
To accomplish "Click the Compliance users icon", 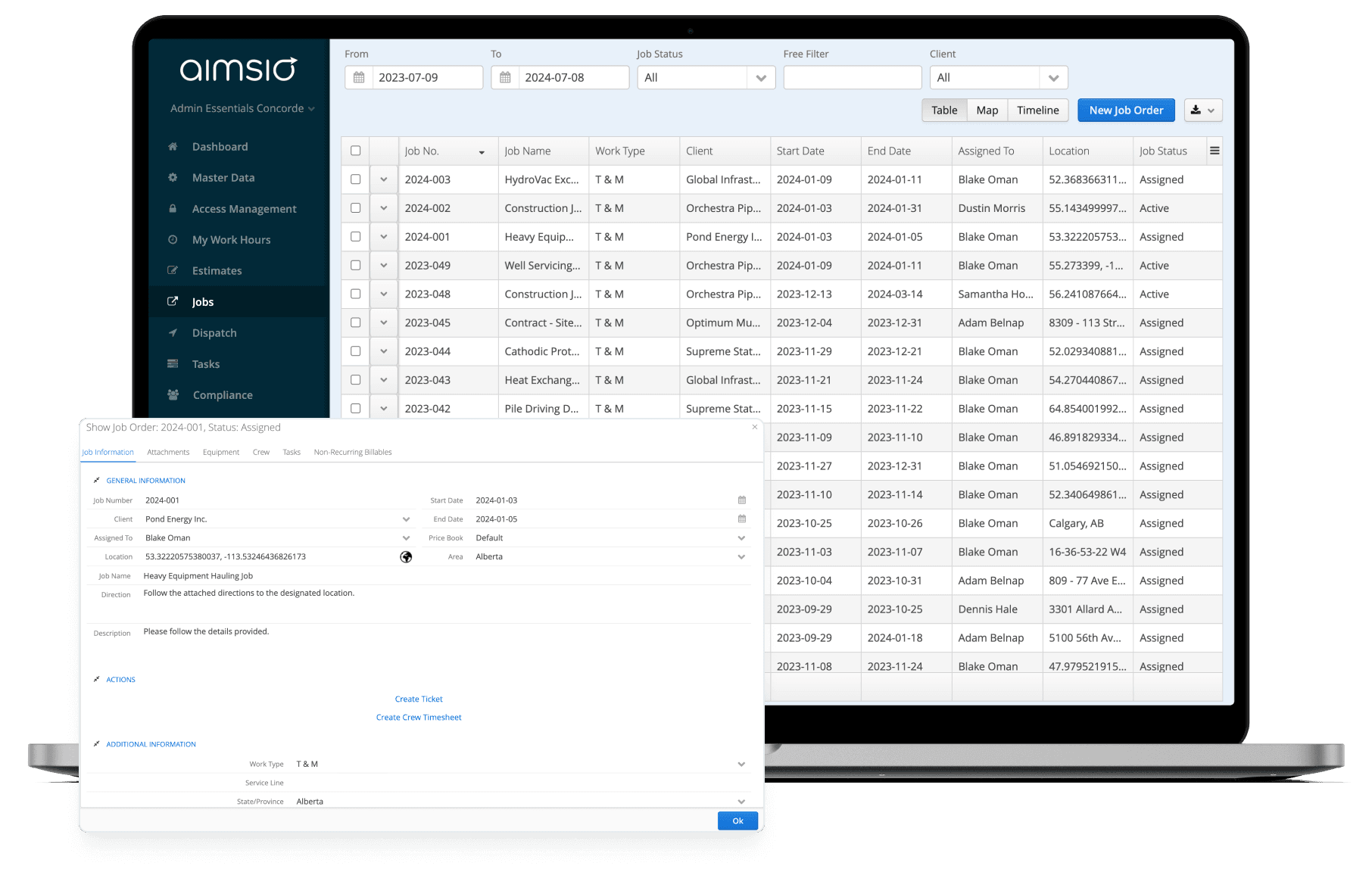I will [x=173, y=394].
